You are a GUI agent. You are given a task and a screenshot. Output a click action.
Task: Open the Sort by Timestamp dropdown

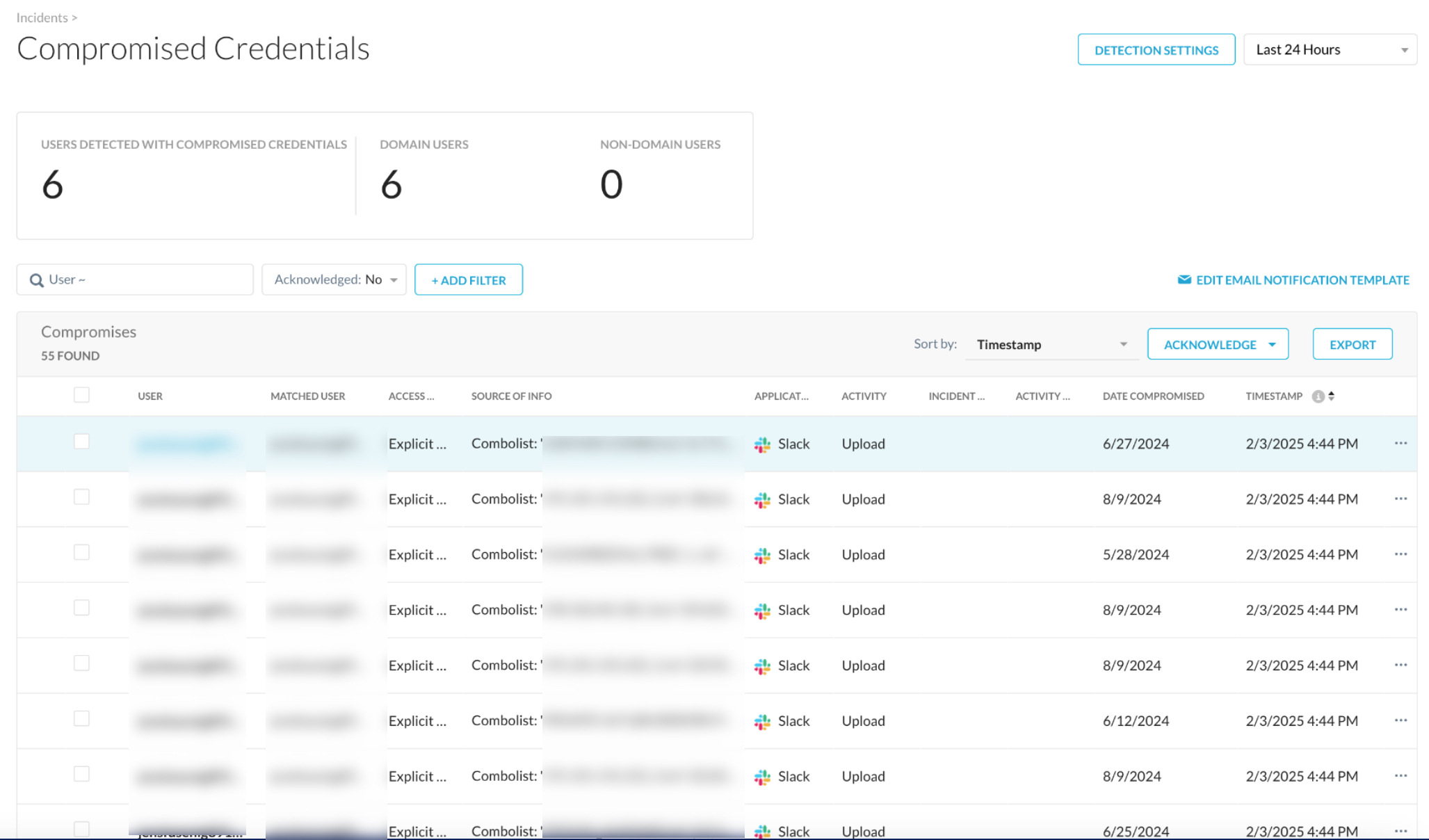click(1050, 344)
